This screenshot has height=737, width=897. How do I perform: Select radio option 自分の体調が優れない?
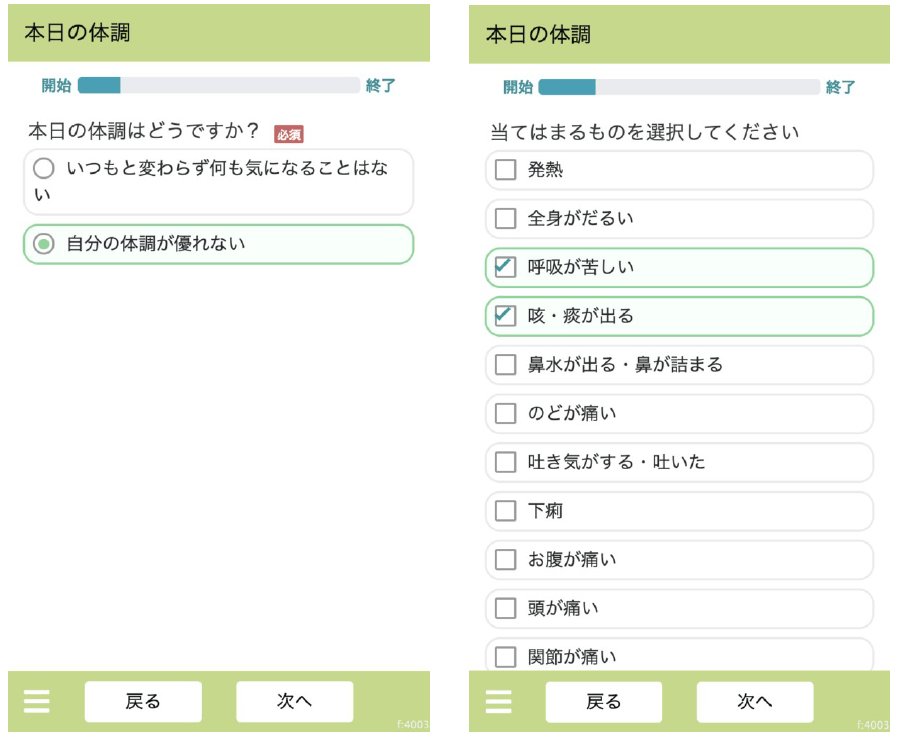pos(43,244)
